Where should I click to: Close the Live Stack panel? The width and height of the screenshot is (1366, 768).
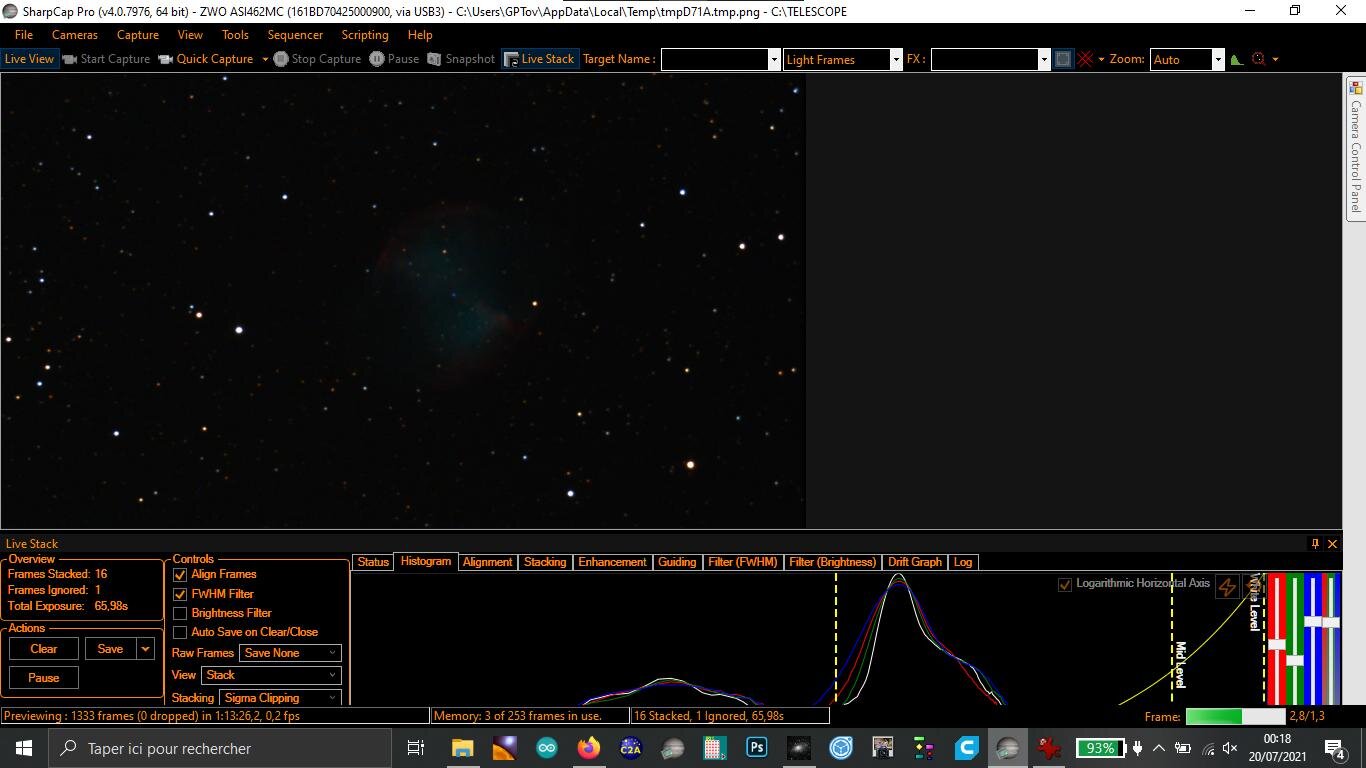[1332, 544]
